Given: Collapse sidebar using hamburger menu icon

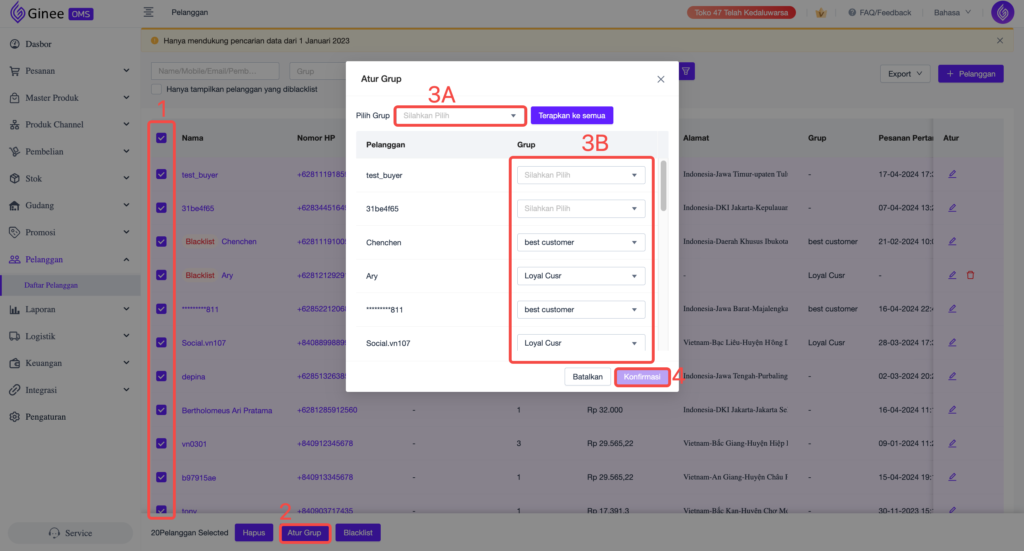Looking at the screenshot, I should 148,12.
